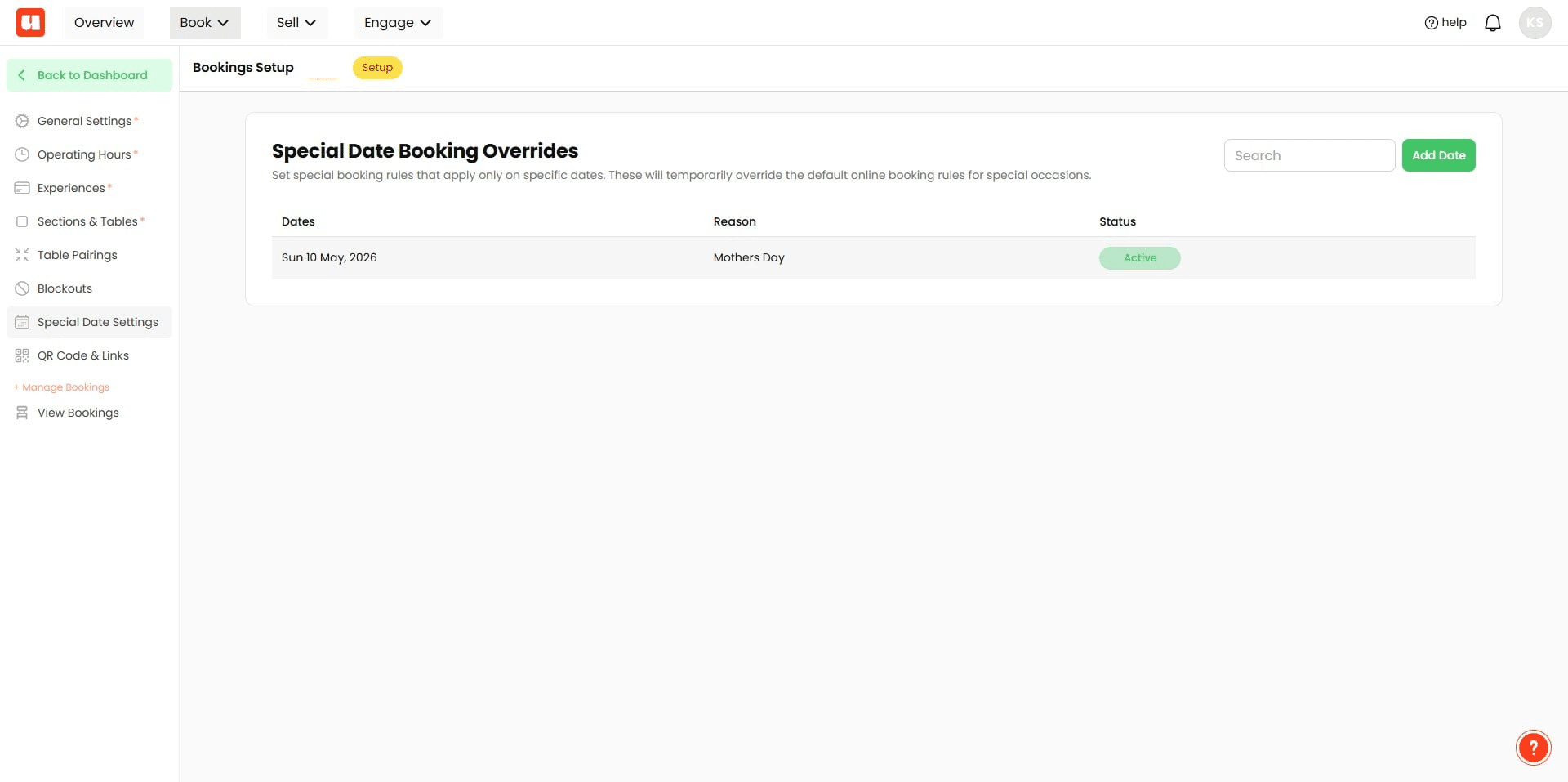Click the View Bookings icon
The height and width of the screenshot is (782, 1568).
tap(22, 413)
